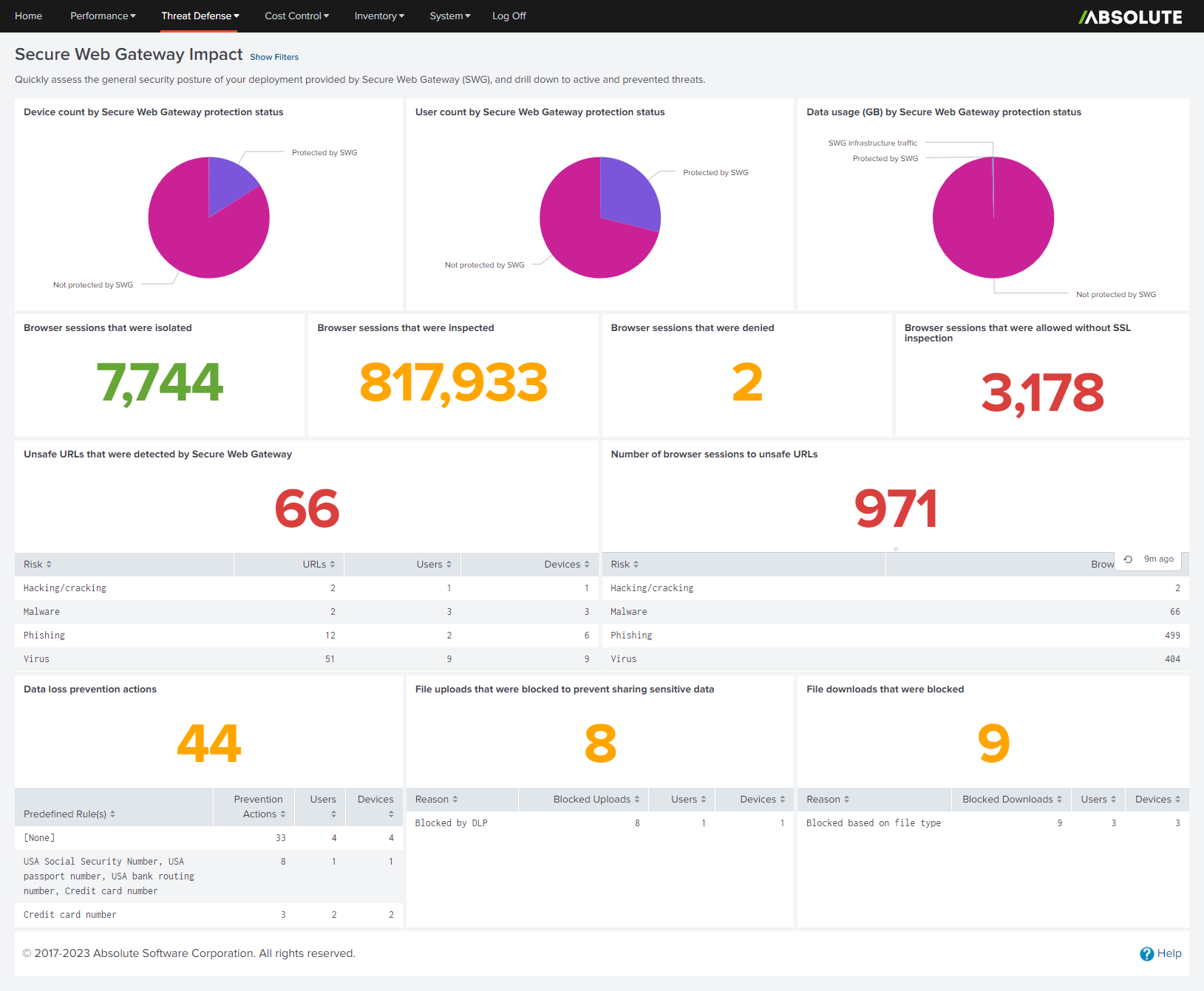Sort by Blocked Downloads column

[x=1012, y=800]
